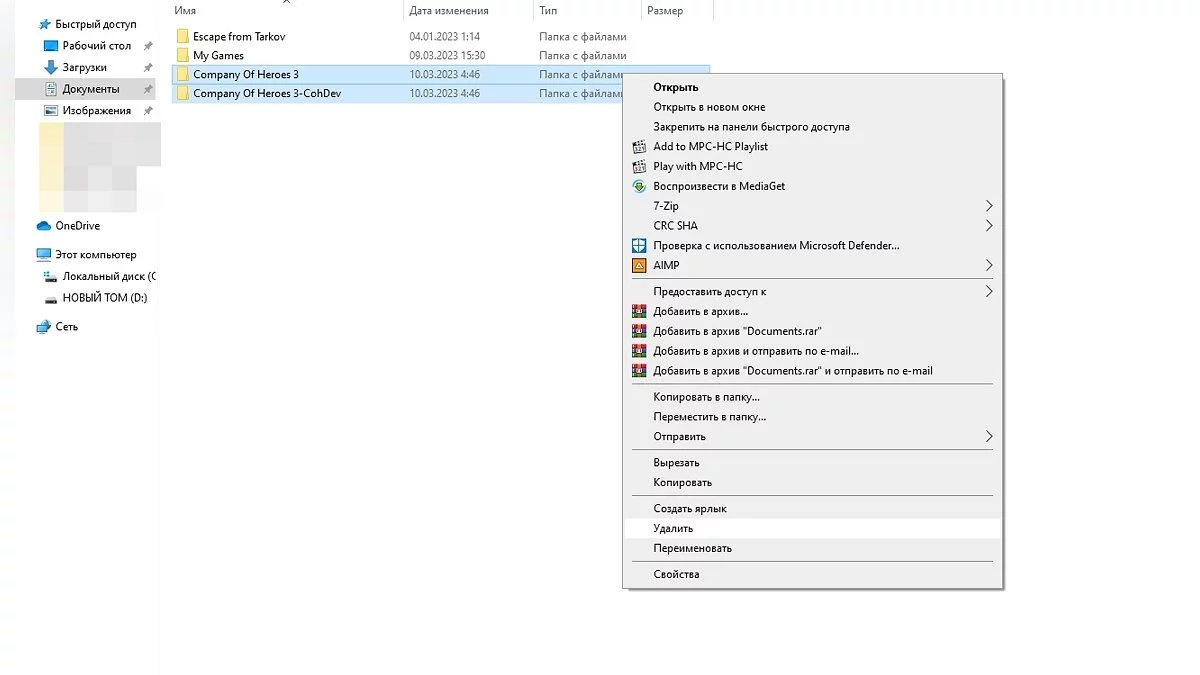Click the Документы icon in sidebar
Screen dimensions: 1200x675
click(52, 89)
